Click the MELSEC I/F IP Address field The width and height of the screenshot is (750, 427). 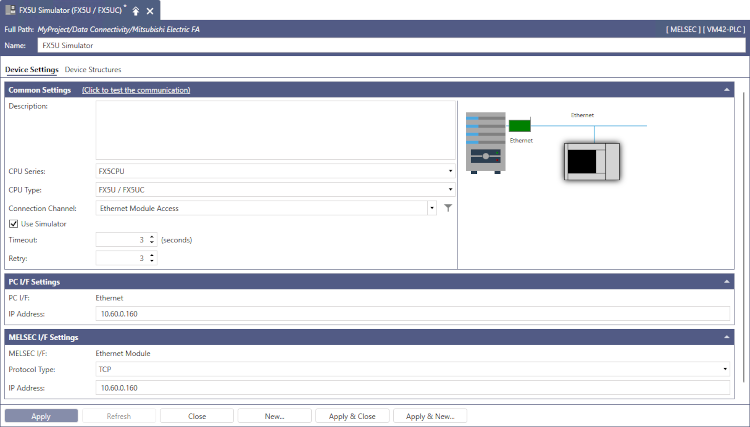(412, 387)
